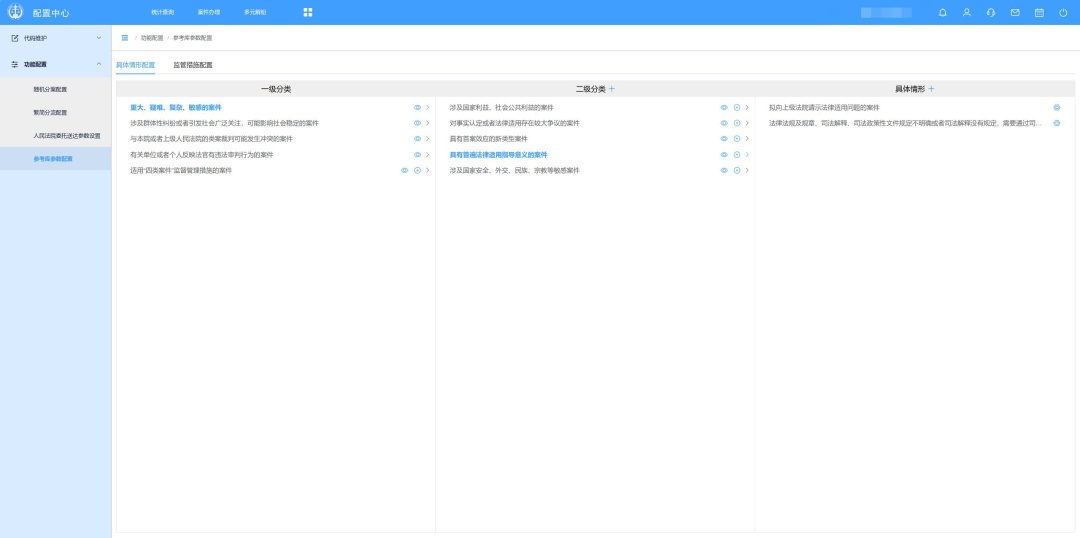Screen dimensions: 1080x538
Task: Switch to the 监管措施配置 tab
Action: coord(192,65)
